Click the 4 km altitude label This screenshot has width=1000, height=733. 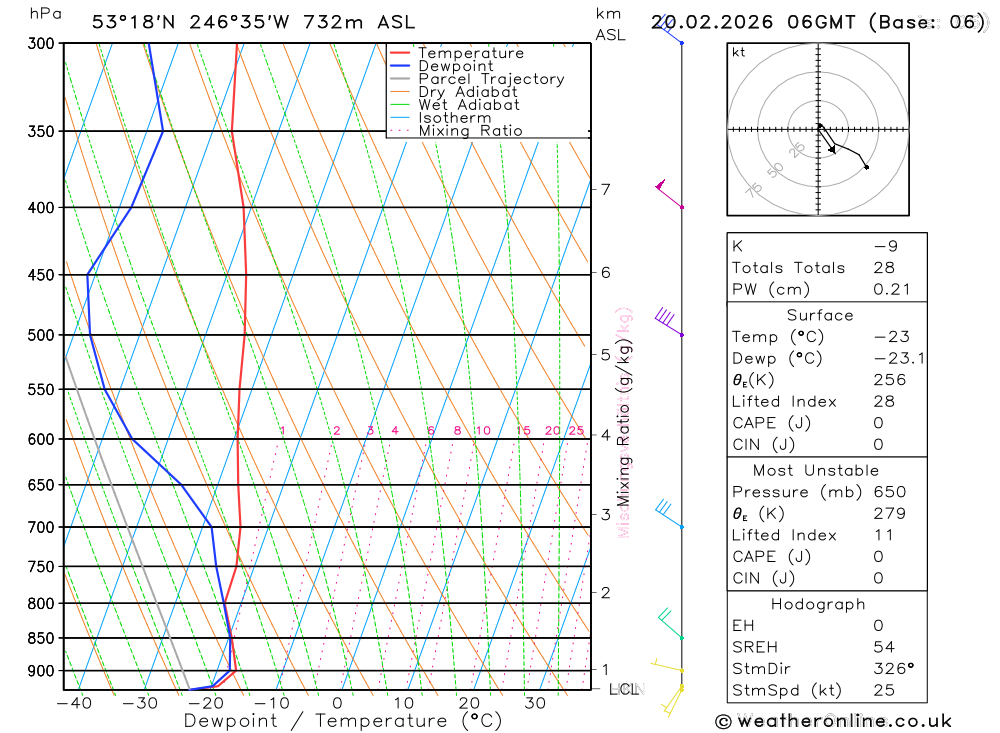tap(605, 435)
